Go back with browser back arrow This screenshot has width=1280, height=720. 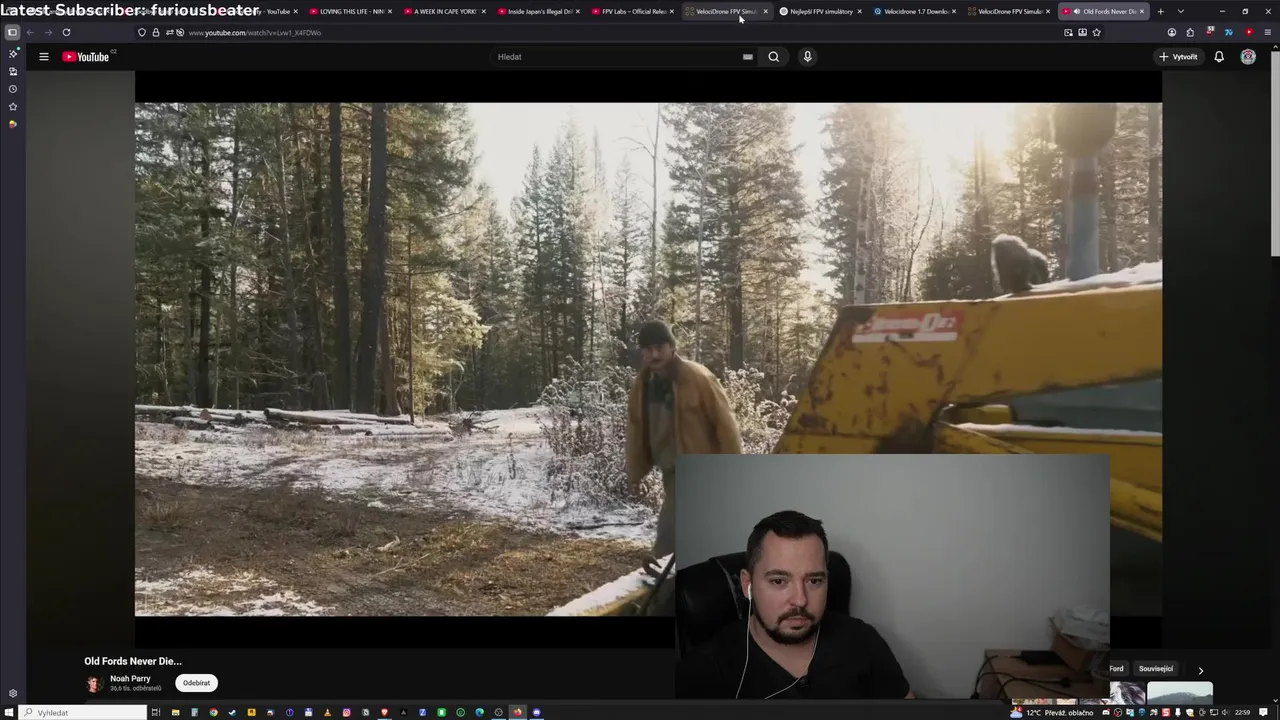coord(30,32)
